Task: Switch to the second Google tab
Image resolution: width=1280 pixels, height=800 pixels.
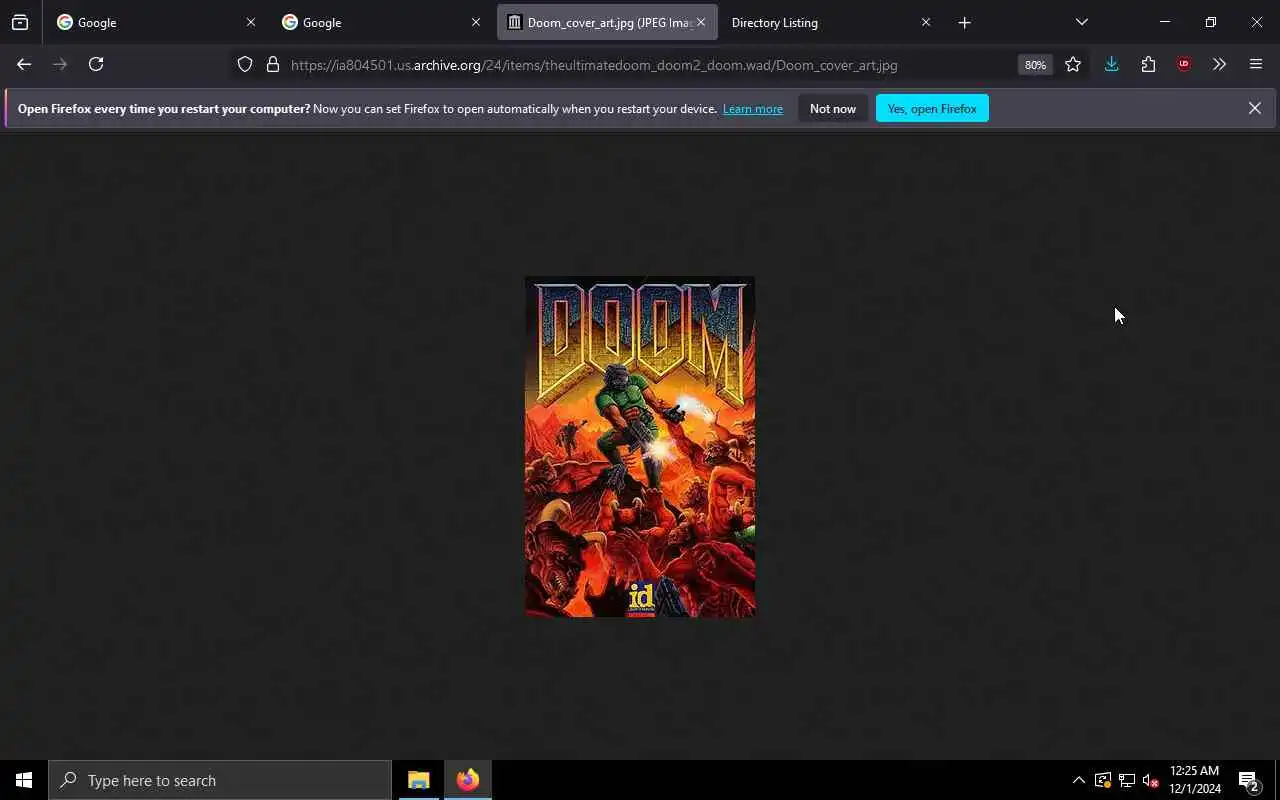Action: coord(382,22)
